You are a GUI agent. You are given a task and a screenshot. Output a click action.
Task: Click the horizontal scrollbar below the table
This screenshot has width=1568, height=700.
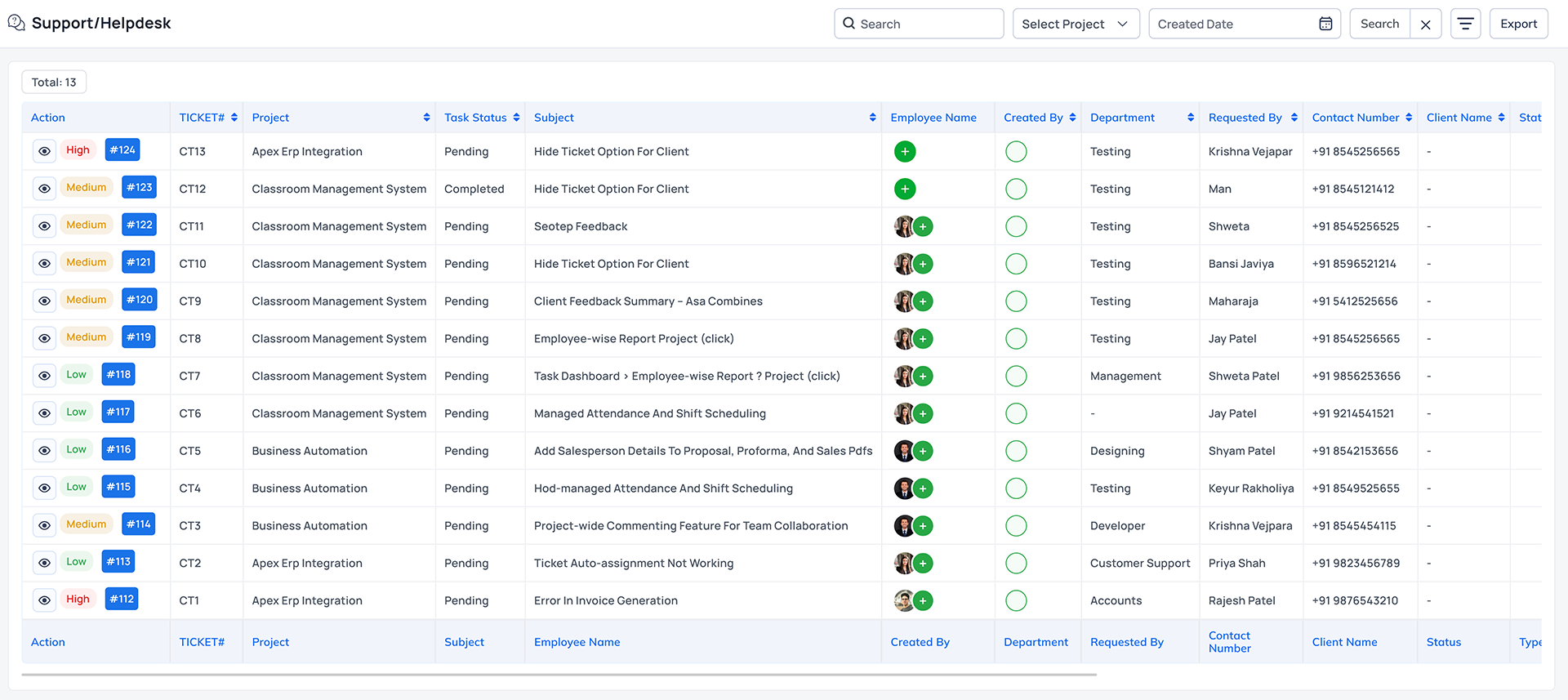pyautogui.click(x=559, y=675)
